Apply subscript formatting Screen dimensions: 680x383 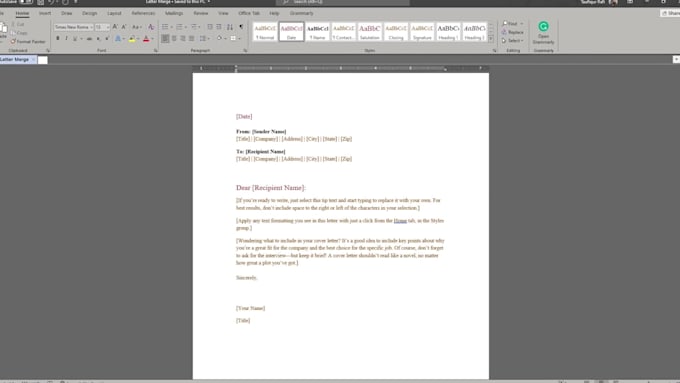pyautogui.click(x=98, y=39)
